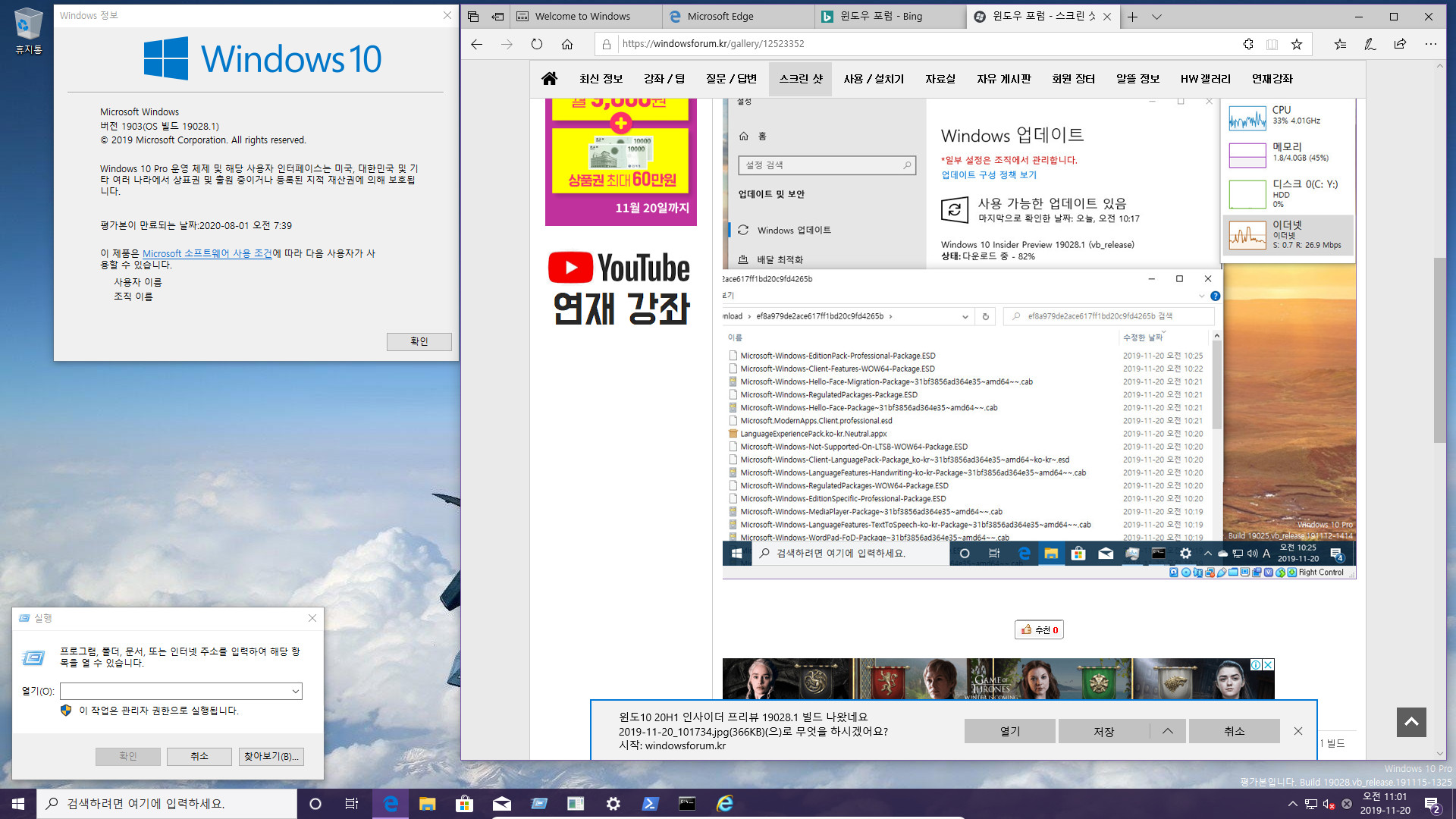Open Edge favorites hub icon
Image resolution: width=1456 pixels, height=819 pixels.
(x=1340, y=44)
